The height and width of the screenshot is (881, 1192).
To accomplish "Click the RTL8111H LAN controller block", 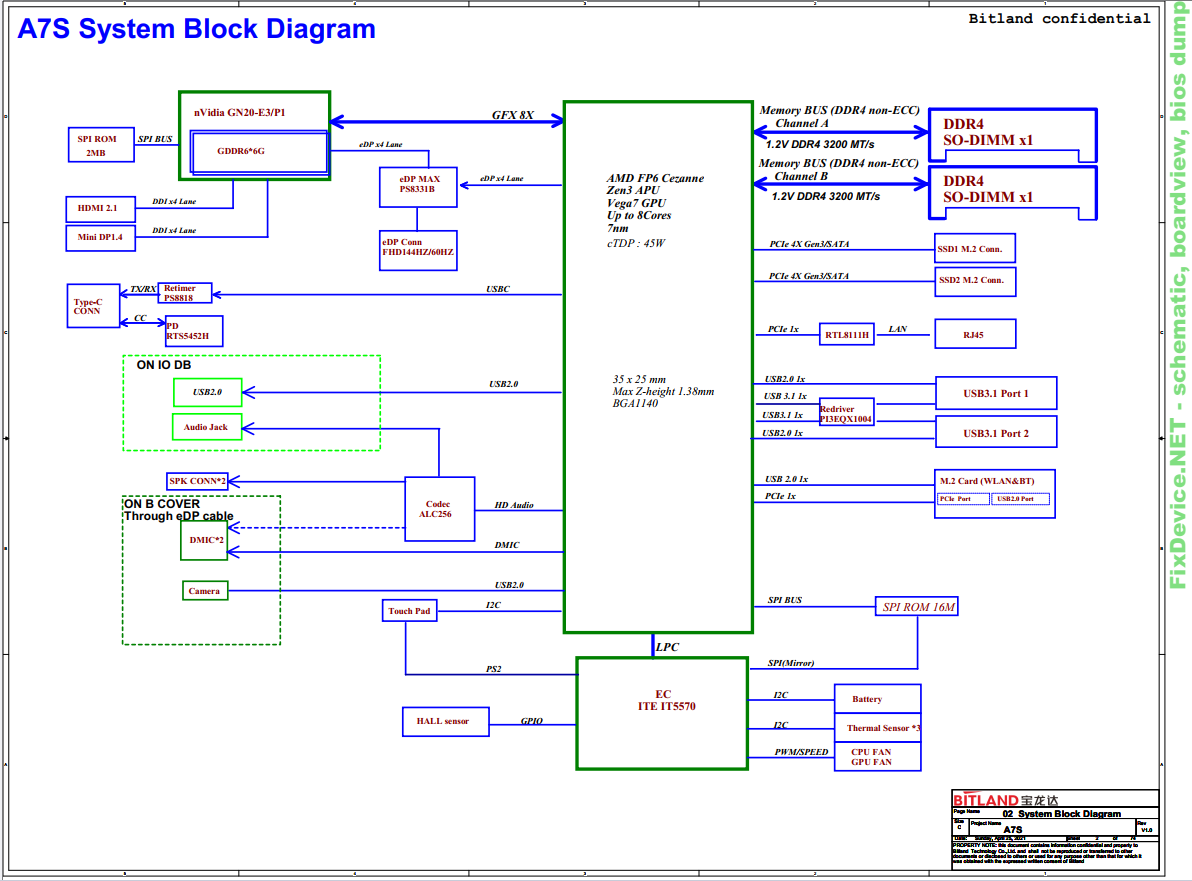I will (847, 334).
